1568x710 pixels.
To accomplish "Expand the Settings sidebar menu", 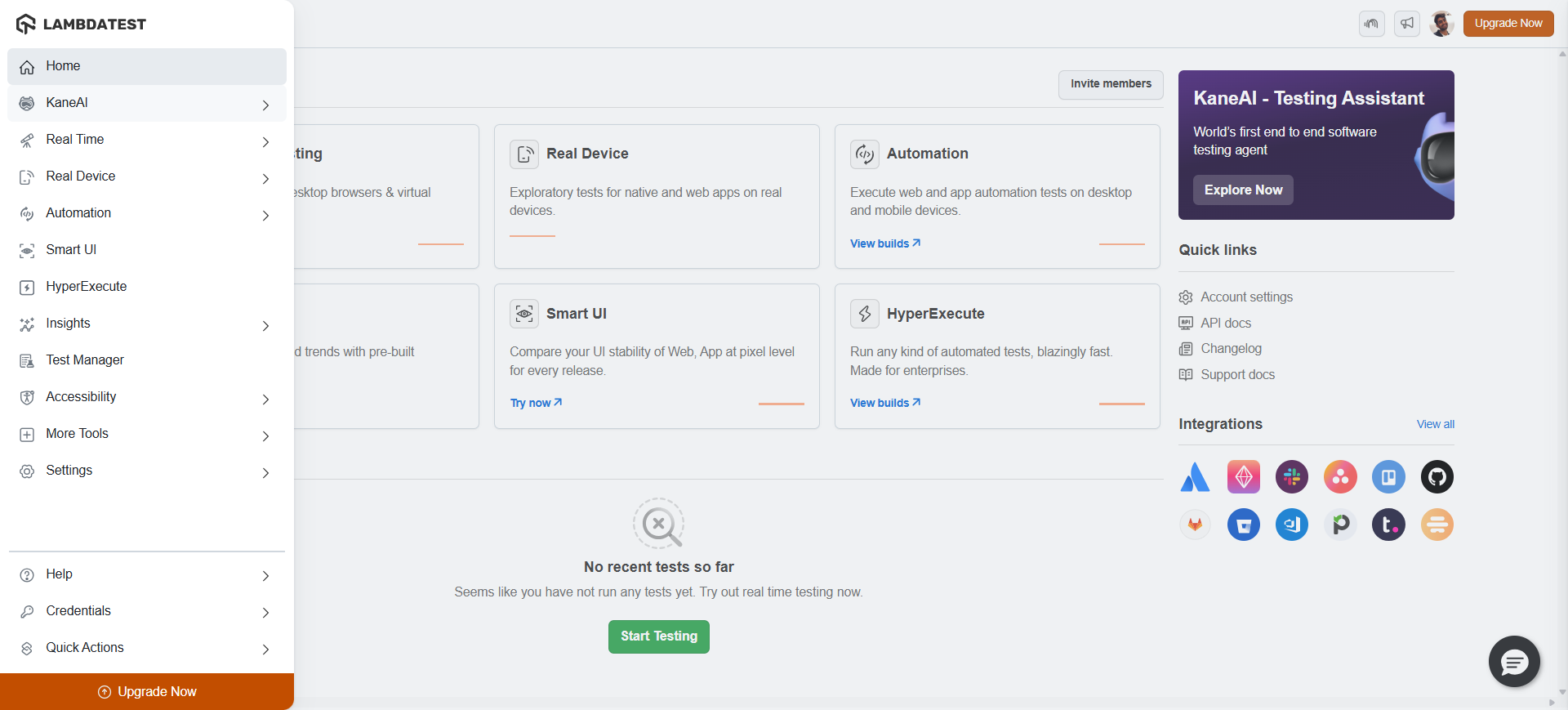I will click(265, 472).
